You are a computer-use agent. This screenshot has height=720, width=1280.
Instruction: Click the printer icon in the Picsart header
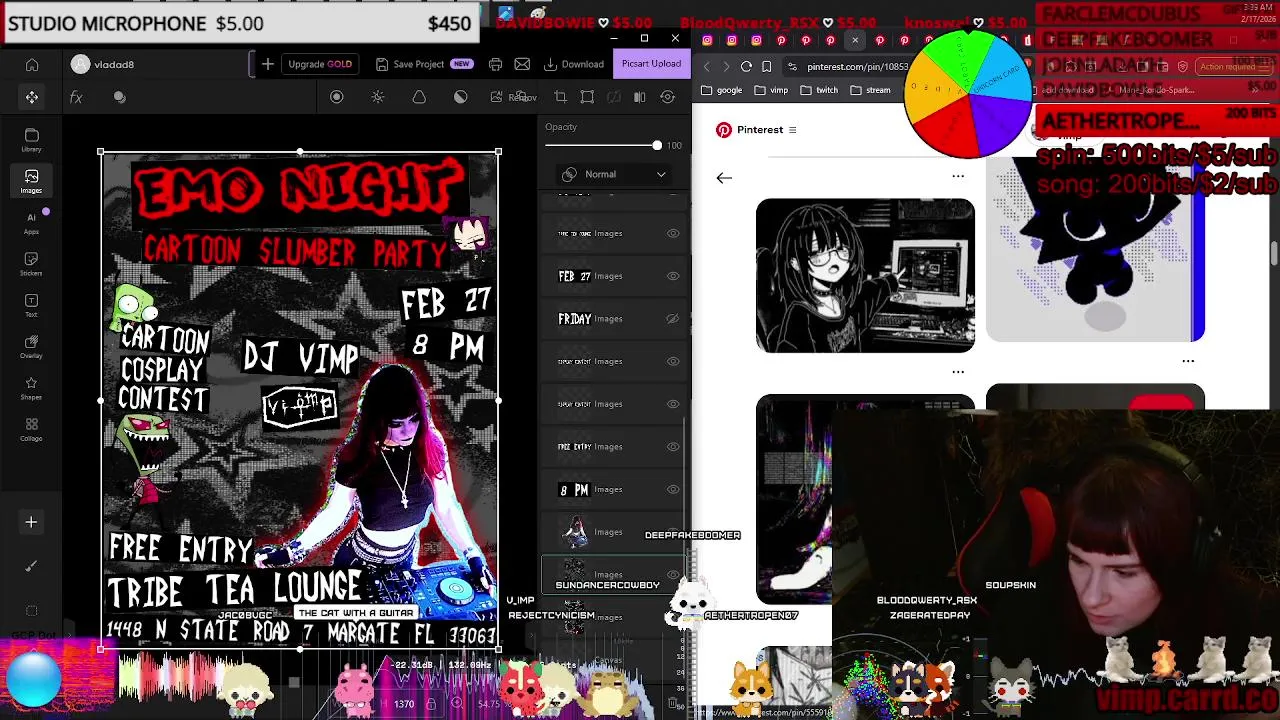click(495, 64)
